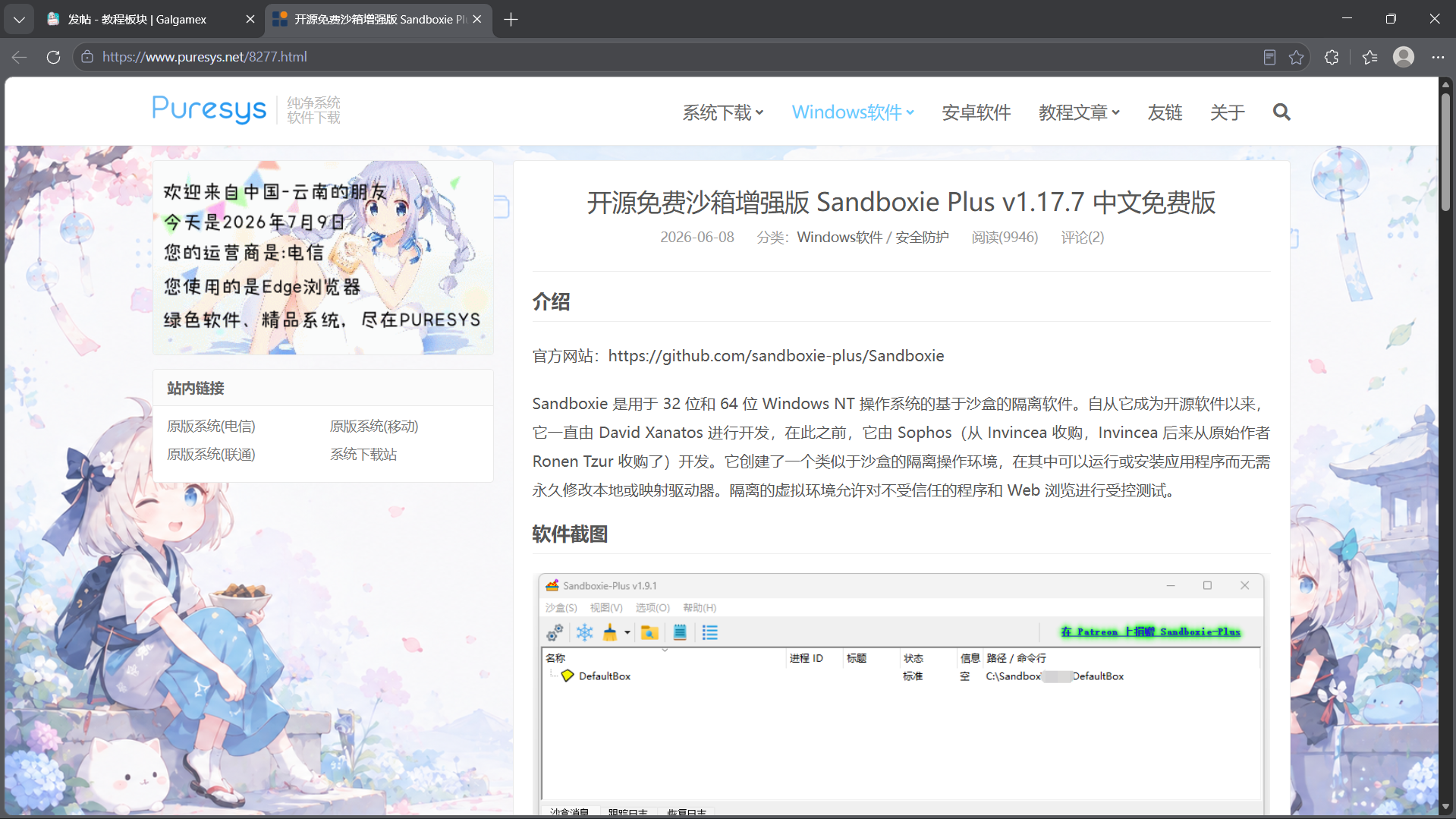Click the address bar URL

pos(204,57)
